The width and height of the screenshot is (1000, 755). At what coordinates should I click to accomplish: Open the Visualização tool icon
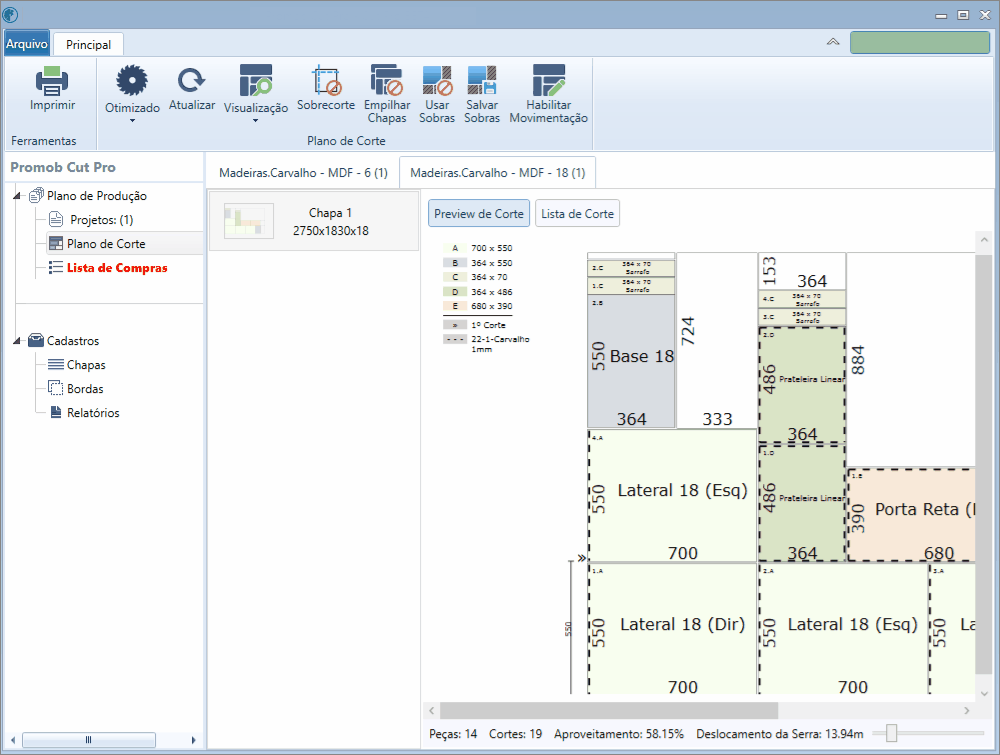click(256, 80)
